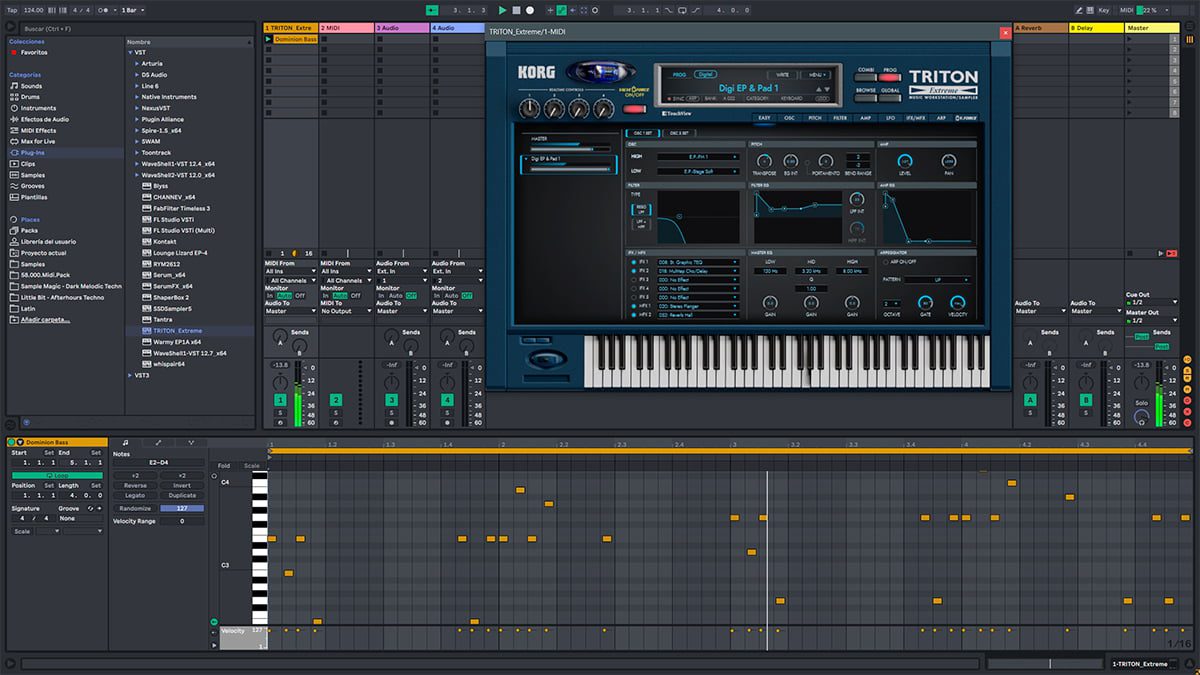Open the Samples category
Viewport: 1200px width, 675px height.
(33, 175)
